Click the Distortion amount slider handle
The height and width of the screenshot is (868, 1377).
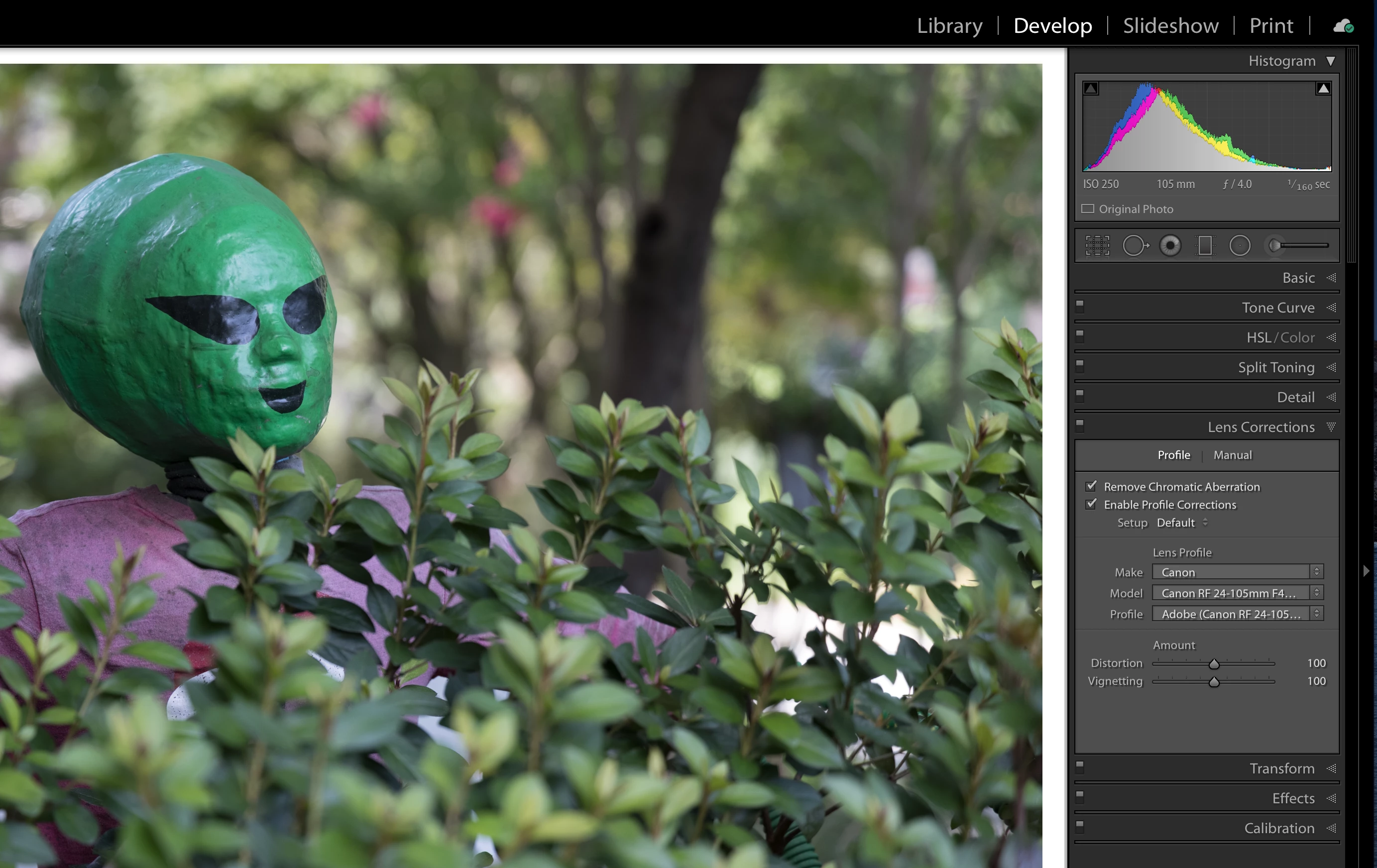pos(1214,664)
